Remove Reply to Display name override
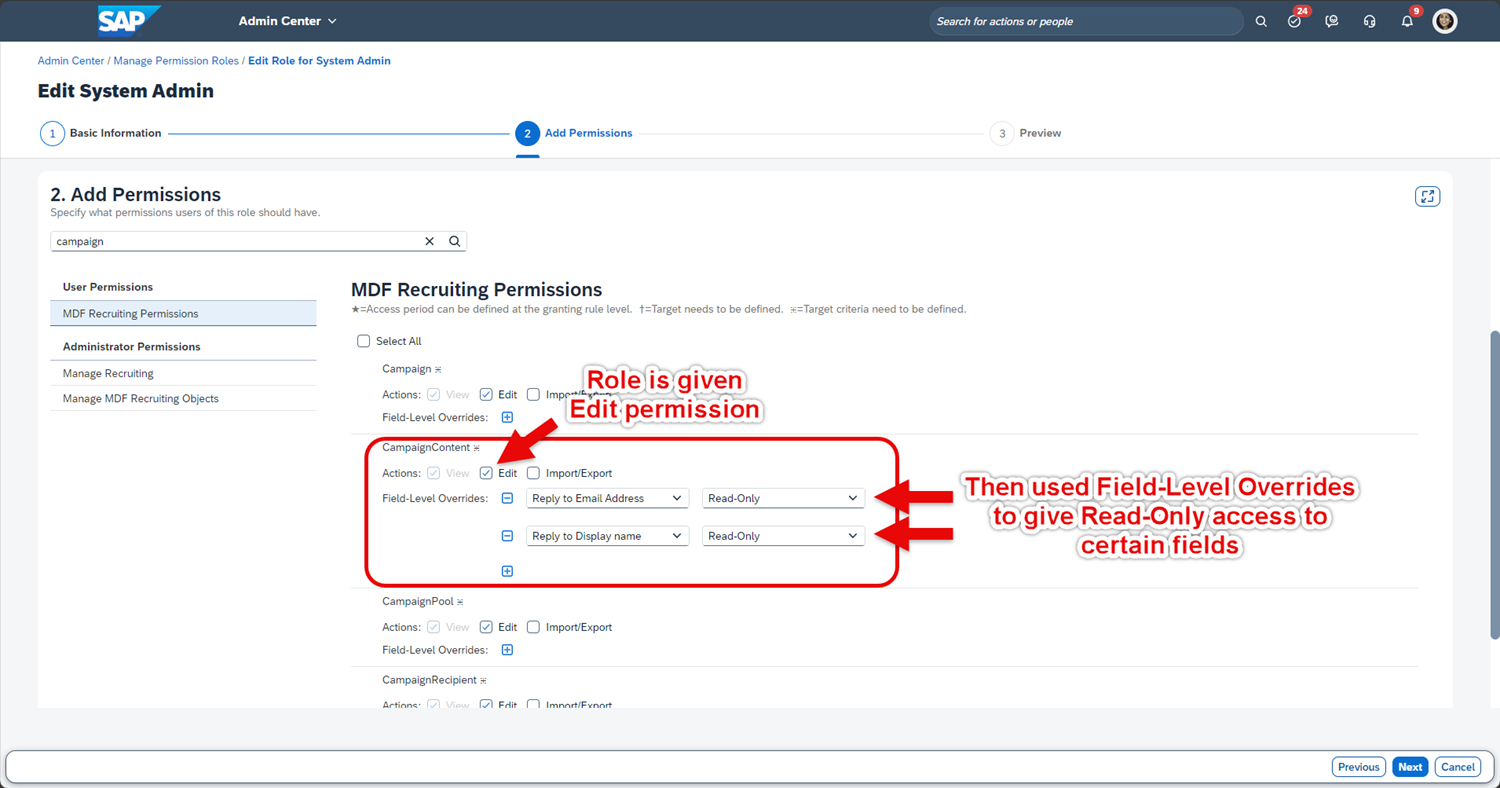 (x=507, y=536)
